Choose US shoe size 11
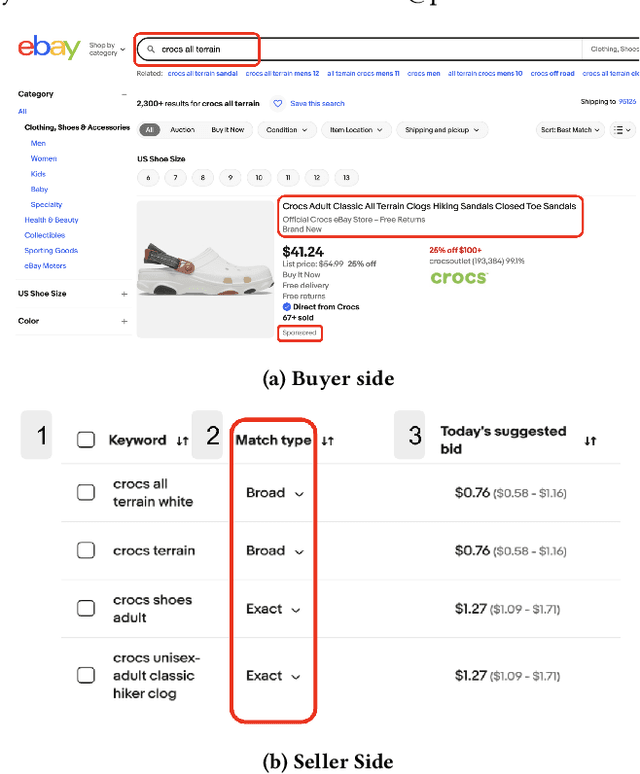This screenshot has height=774, width=640. click(x=288, y=178)
